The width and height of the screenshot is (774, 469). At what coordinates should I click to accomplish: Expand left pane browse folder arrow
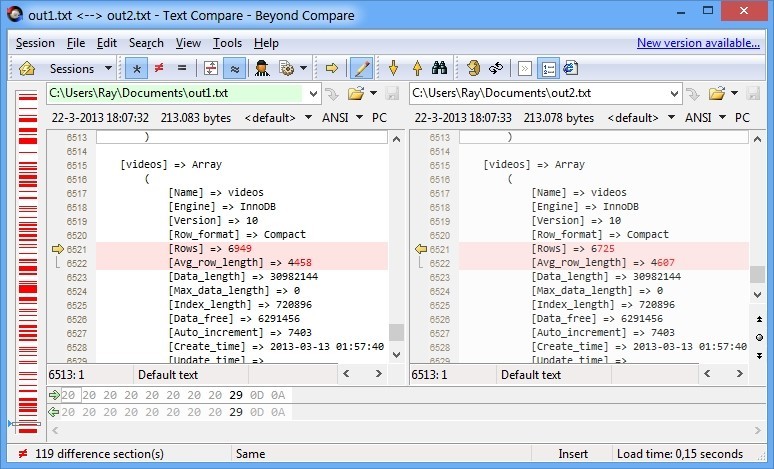coord(374,93)
